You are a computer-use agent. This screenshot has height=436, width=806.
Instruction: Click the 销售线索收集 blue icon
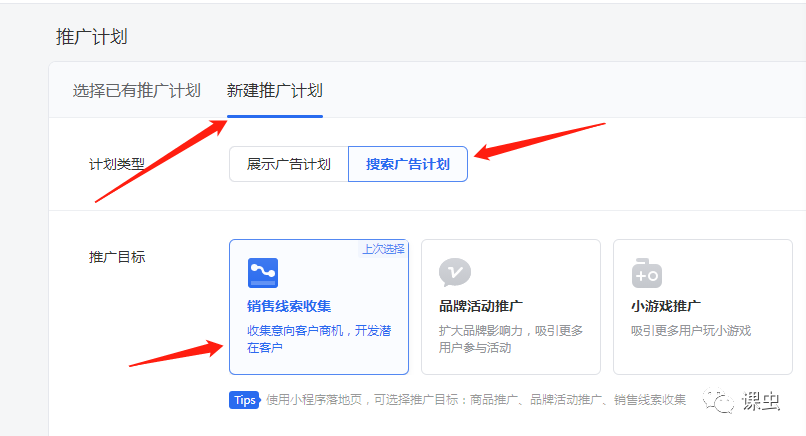(x=263, y=272)
